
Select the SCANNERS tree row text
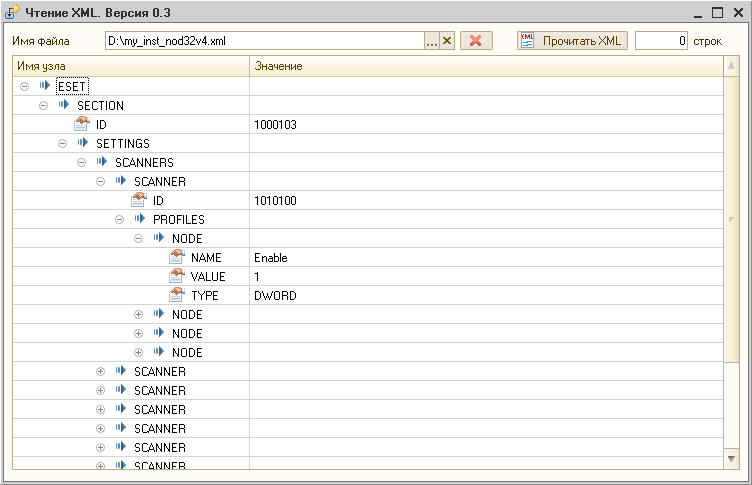pos(144,163)
